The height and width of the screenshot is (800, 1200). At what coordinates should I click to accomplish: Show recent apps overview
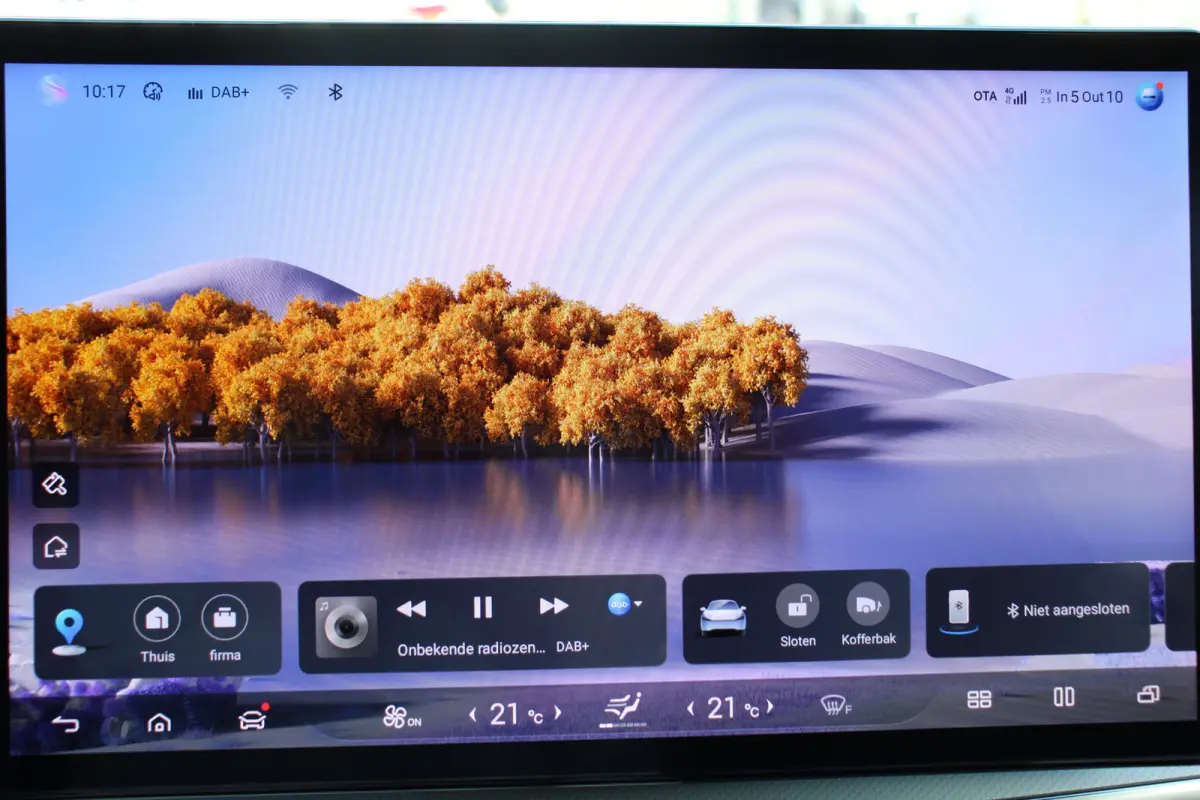pos(1148,694)
